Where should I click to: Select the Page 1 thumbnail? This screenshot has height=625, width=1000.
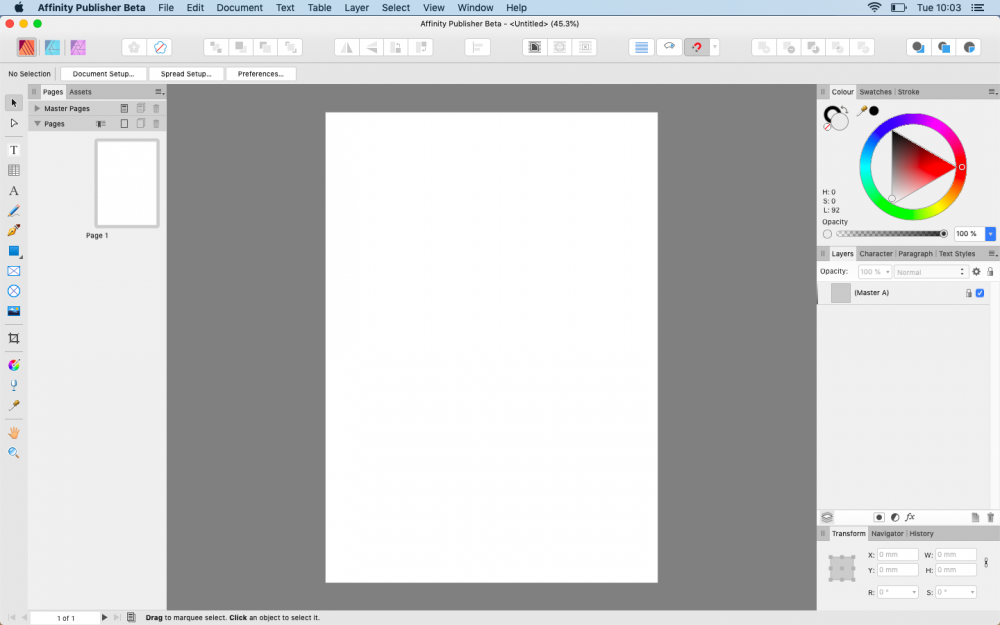click(126, 182)
